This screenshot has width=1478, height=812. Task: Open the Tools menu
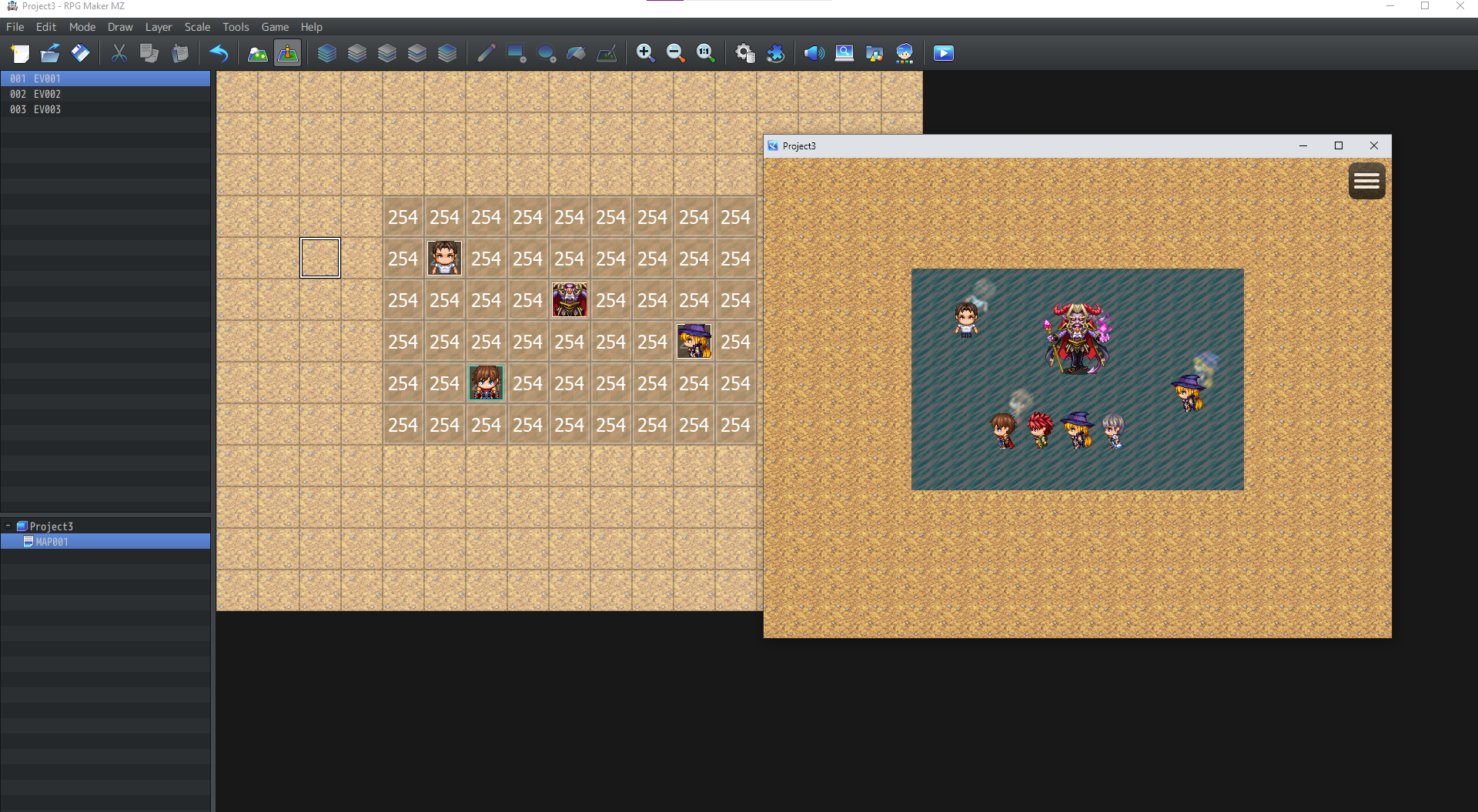pyautogui.click(x=236, y=27)
